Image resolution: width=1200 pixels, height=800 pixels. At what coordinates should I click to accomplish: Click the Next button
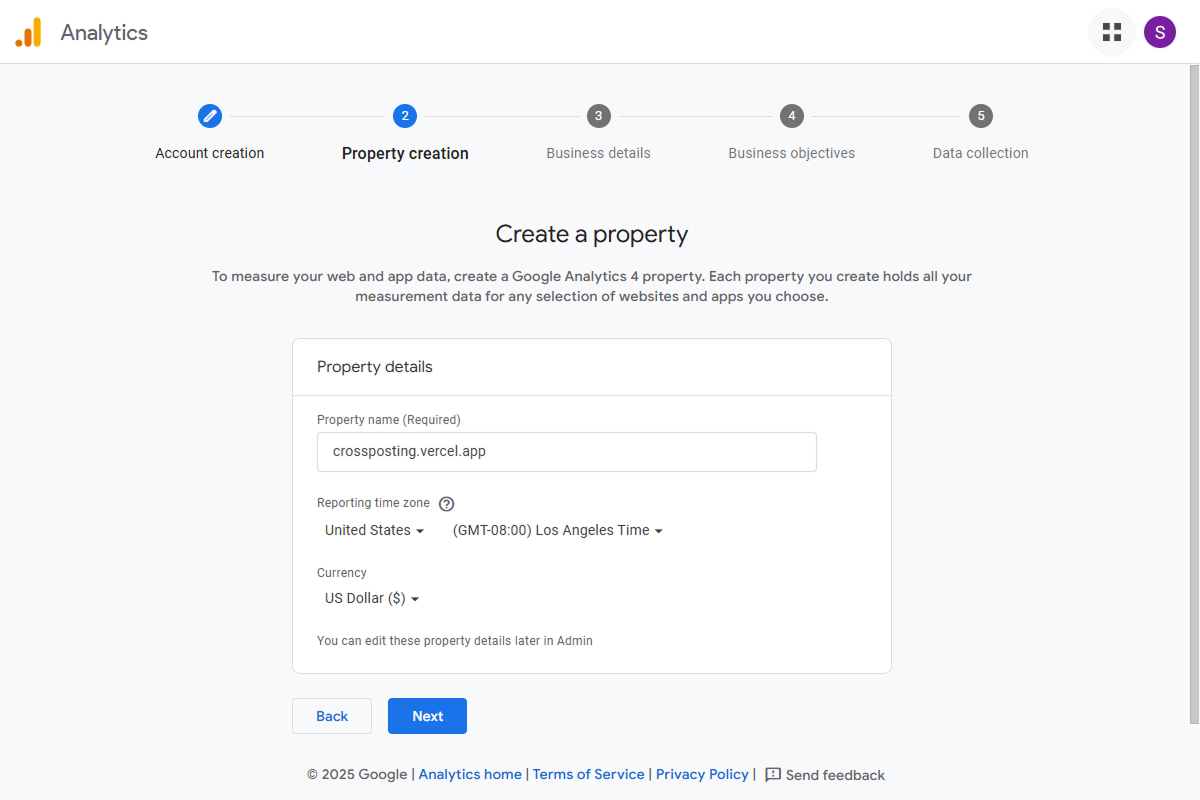427,716
